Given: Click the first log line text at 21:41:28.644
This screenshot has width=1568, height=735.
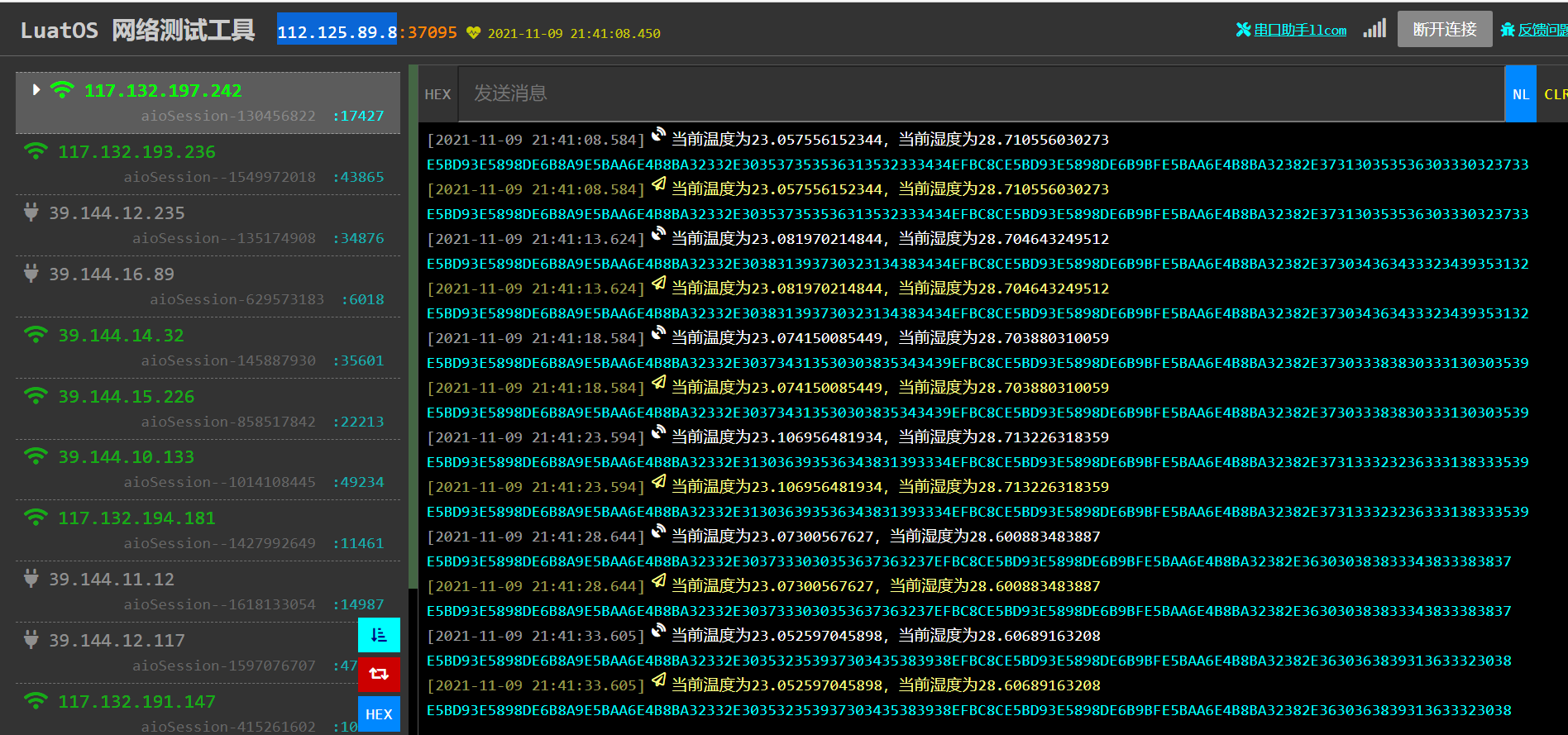Looking at the screenshot, I should pyautogui.click(x=886, y=537).
